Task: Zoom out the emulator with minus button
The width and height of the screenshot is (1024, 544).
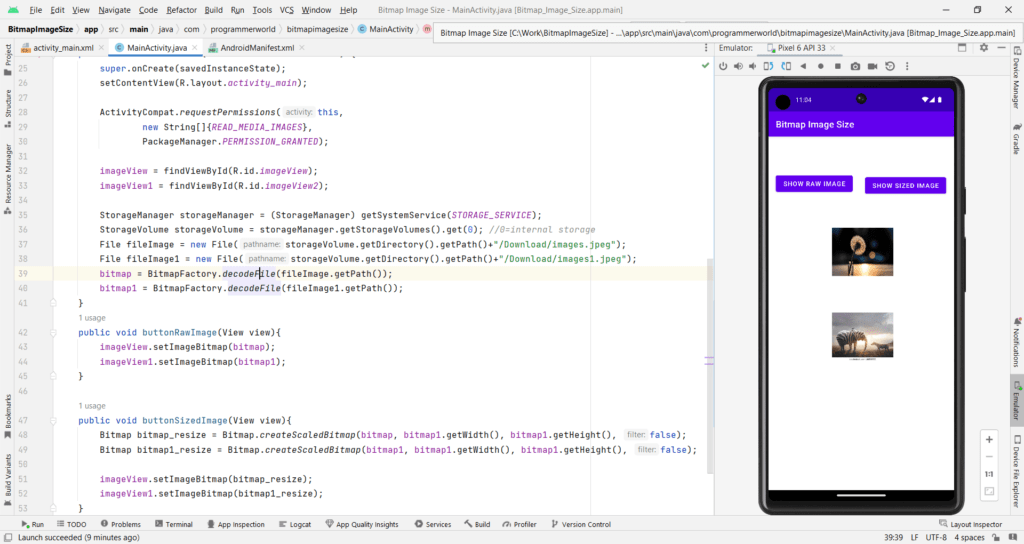Action: 989,456
